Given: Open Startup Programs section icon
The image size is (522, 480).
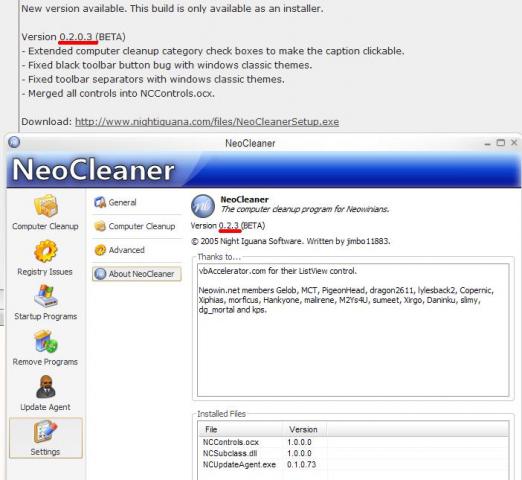Looking at the screenshot, I should [x=46, y=296].
